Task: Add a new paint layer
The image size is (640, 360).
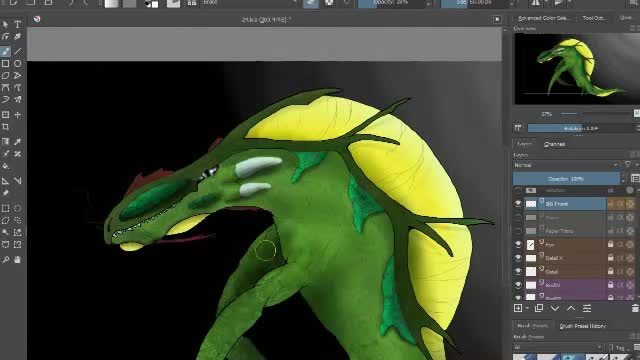Action: [518, 308]
